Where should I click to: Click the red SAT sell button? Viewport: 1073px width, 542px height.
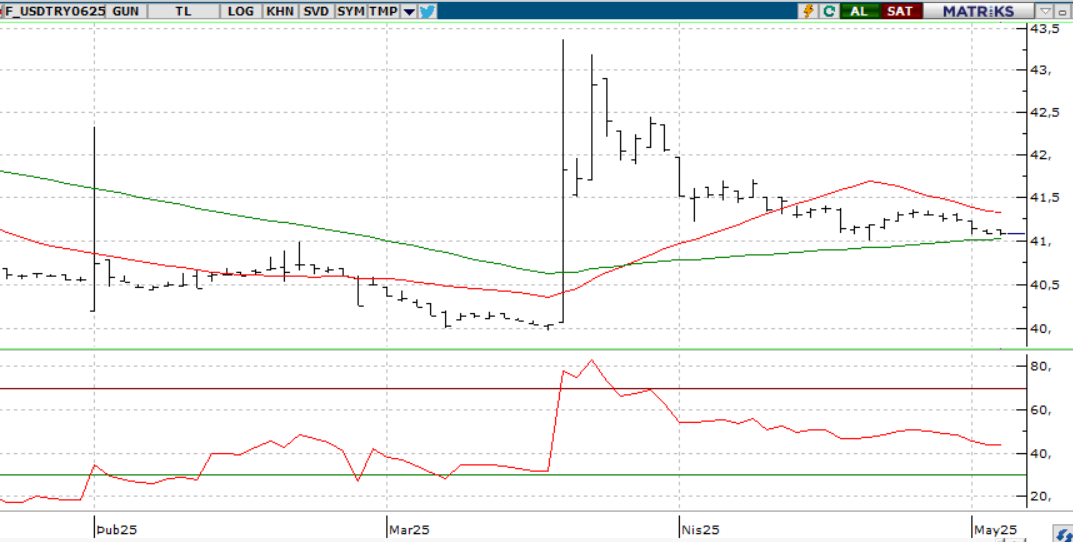pyautogui.click(x=900, y=11)
